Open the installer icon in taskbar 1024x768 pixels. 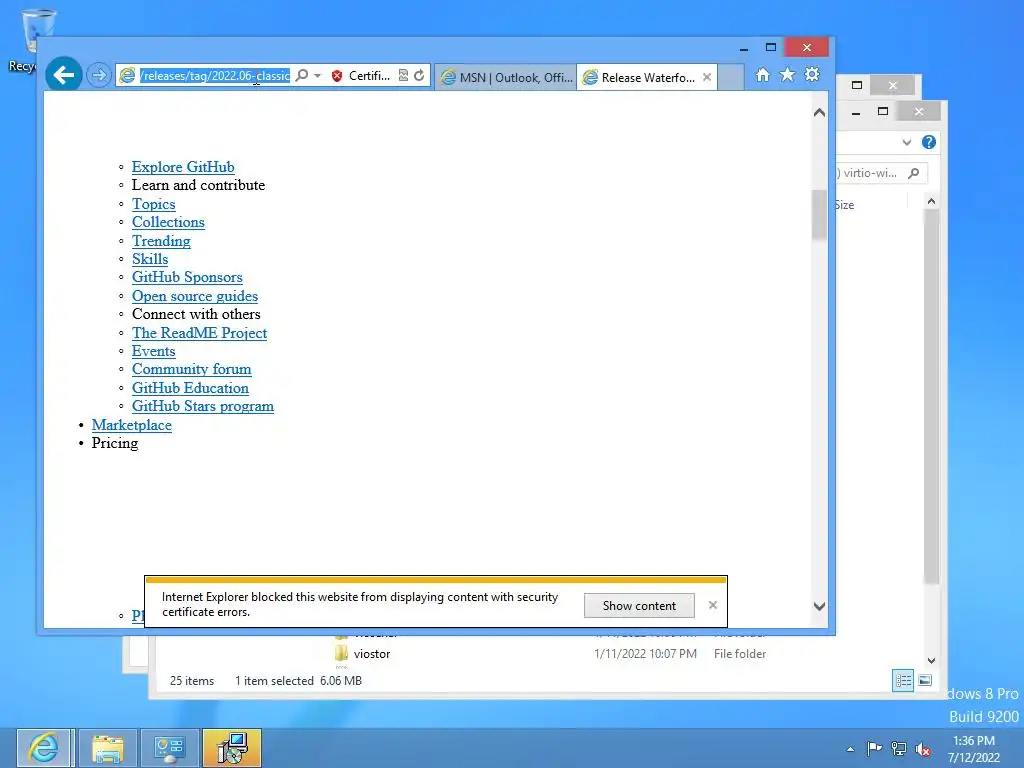(x=232, y=748)
